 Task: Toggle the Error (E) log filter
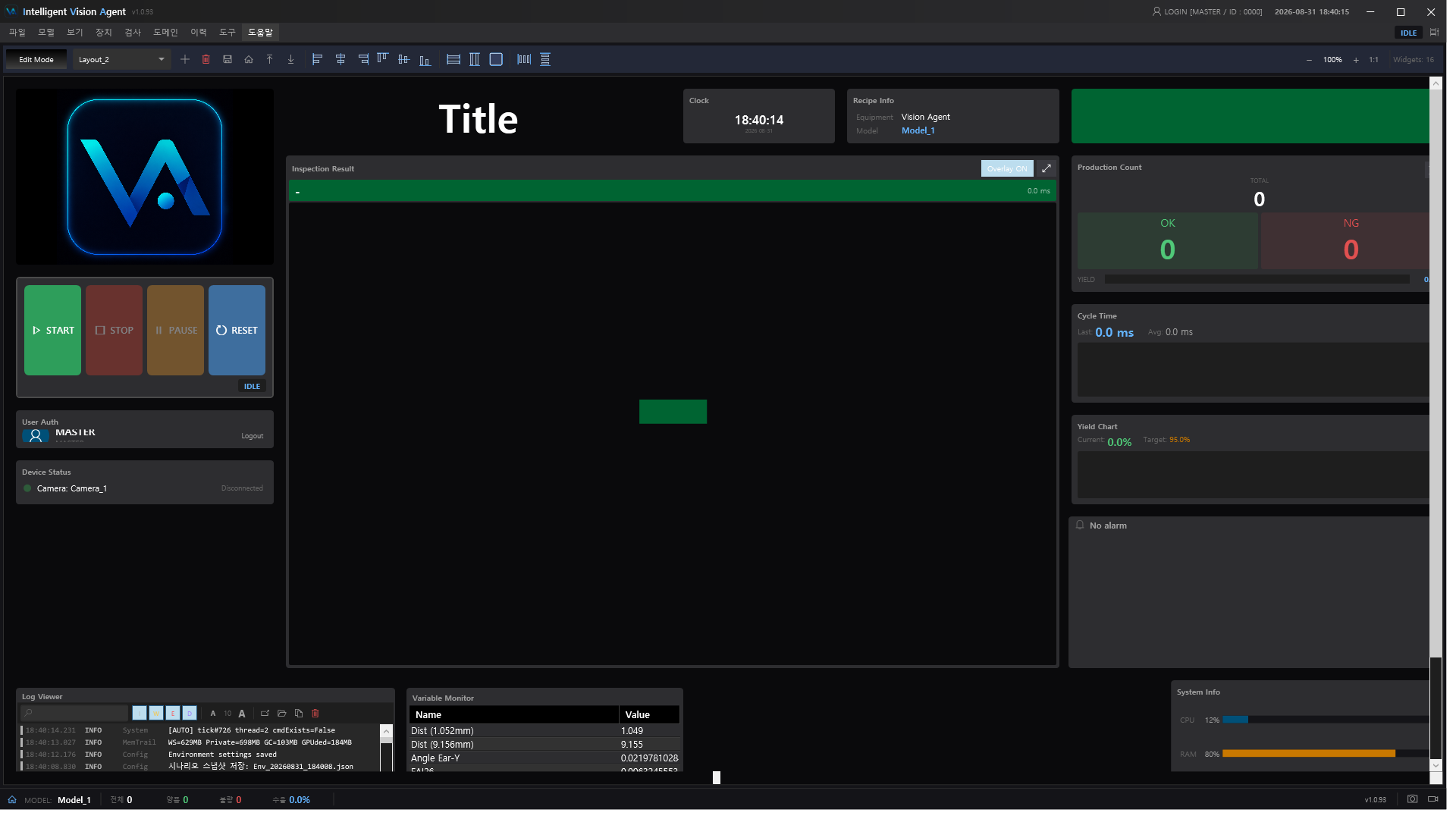tap(173, 714)
